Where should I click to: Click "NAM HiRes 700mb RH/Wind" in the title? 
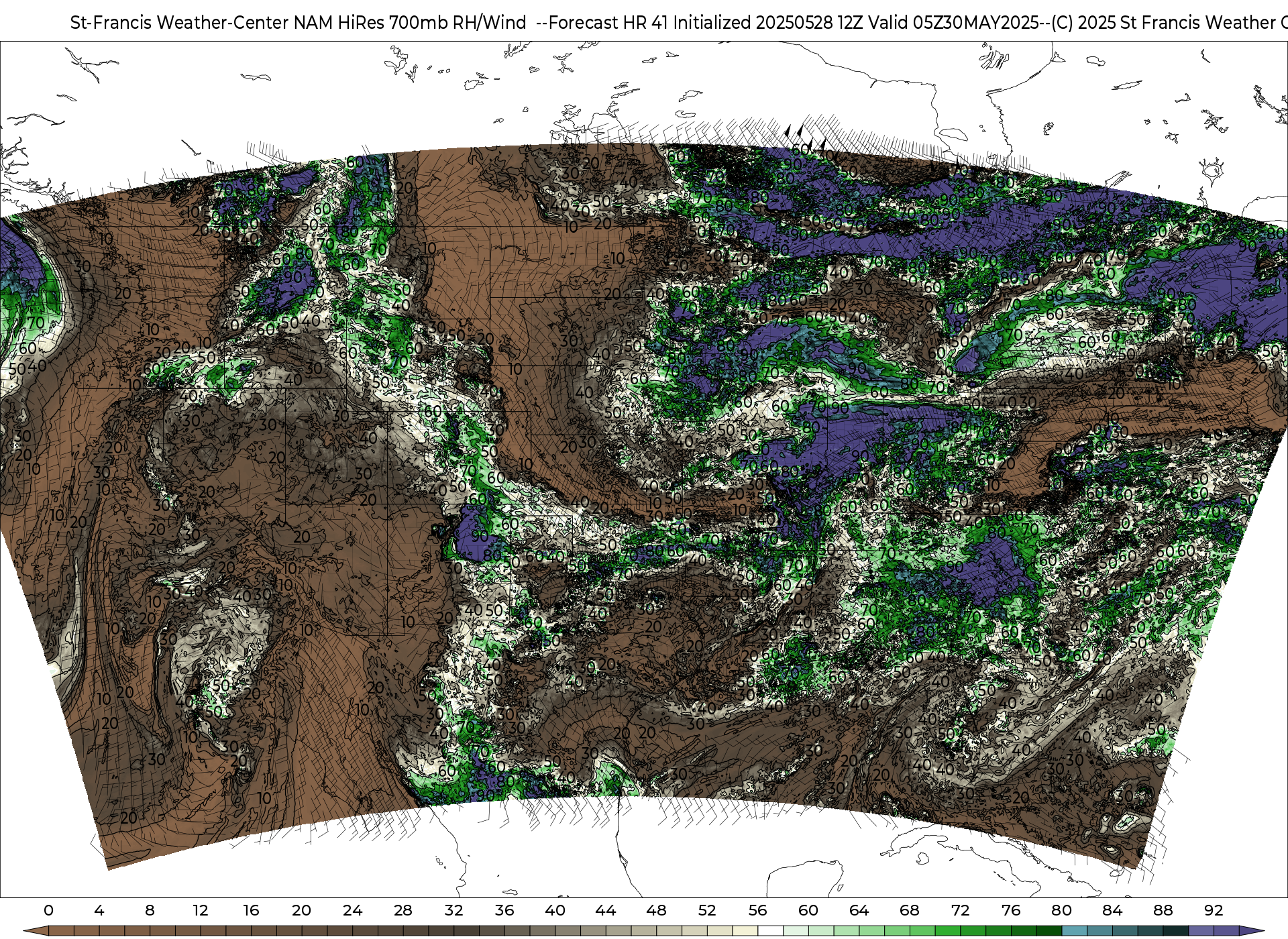[x=410, y=23]
